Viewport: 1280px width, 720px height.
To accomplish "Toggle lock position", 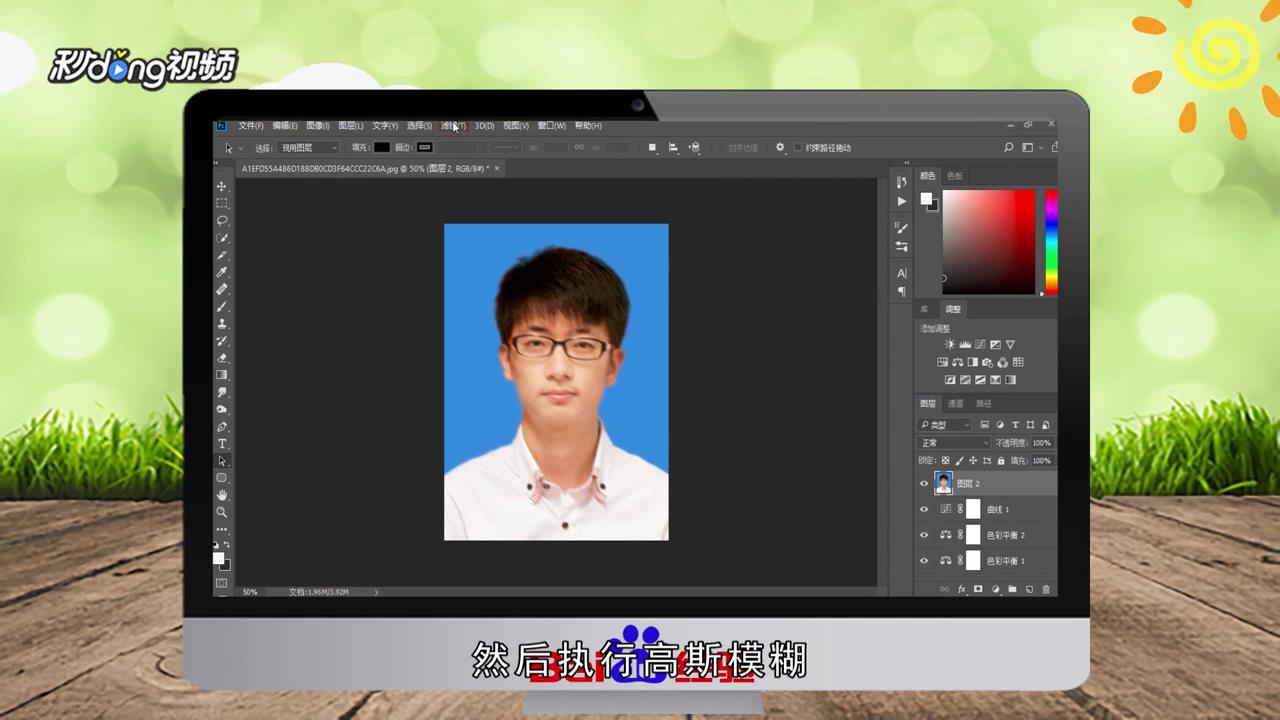I will [x=973, y=460].
